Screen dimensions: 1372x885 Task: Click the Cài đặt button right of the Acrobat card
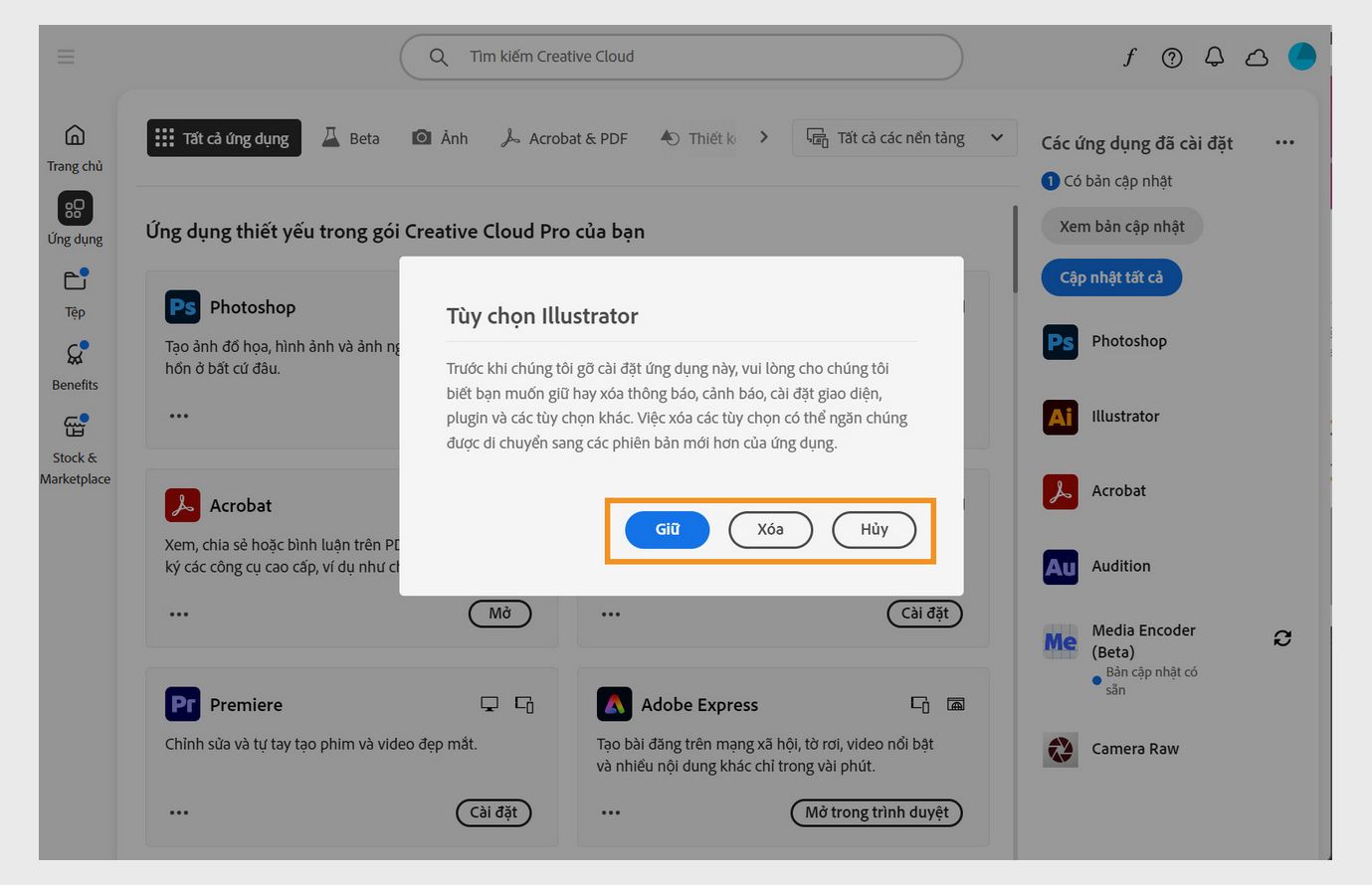coord(924,614)
